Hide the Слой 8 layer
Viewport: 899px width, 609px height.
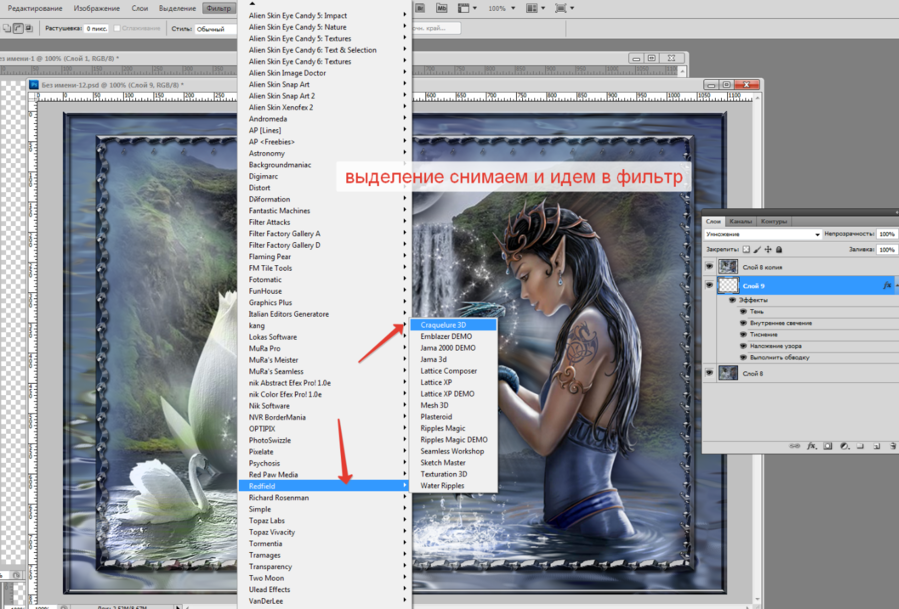pyautogui.click(x=709, y=373)
